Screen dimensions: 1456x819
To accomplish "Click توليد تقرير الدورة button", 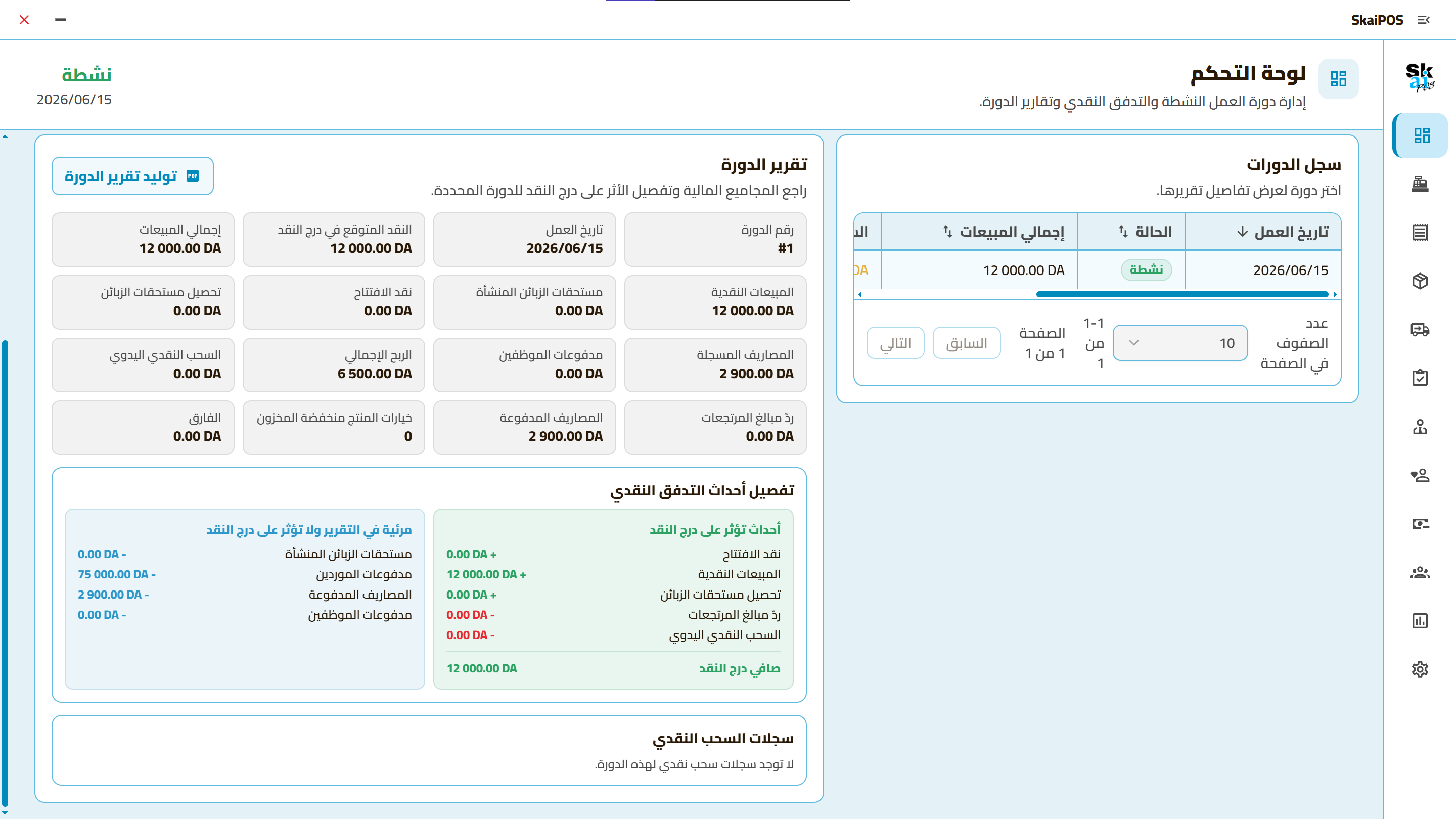I will point(133,176).
